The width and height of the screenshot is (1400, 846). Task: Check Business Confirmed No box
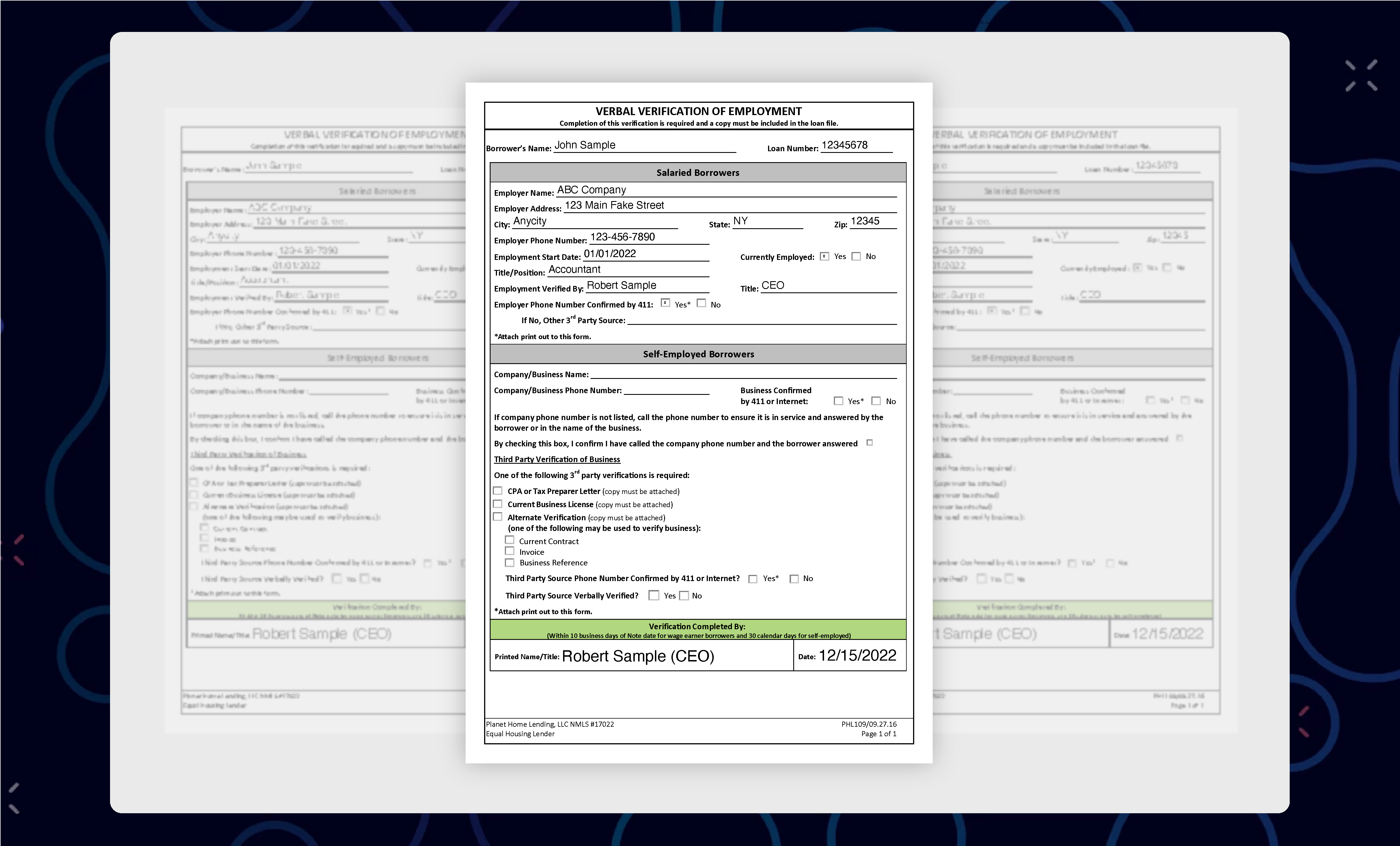coord(876,400)
